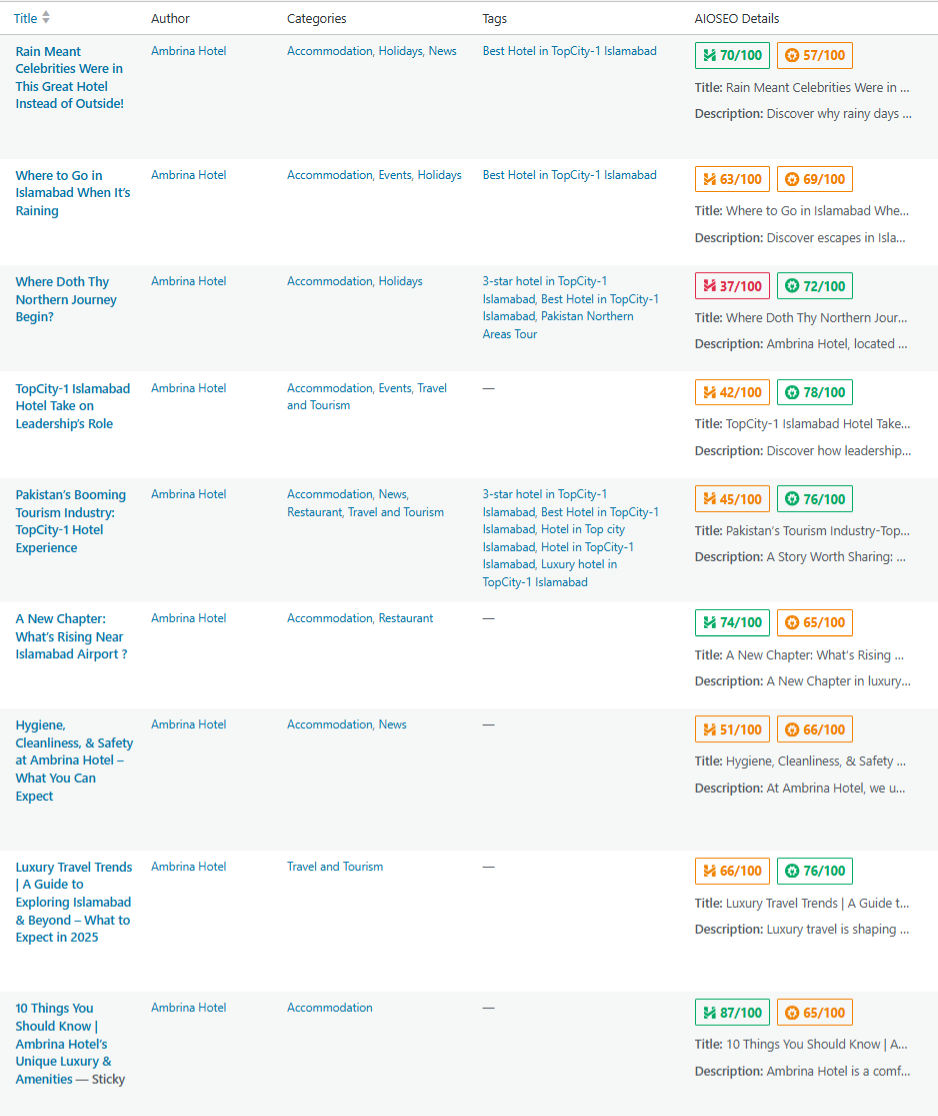Open the '10 Things You Should Know' sticky post
938x1116 pixels.
pos(63,1043)
